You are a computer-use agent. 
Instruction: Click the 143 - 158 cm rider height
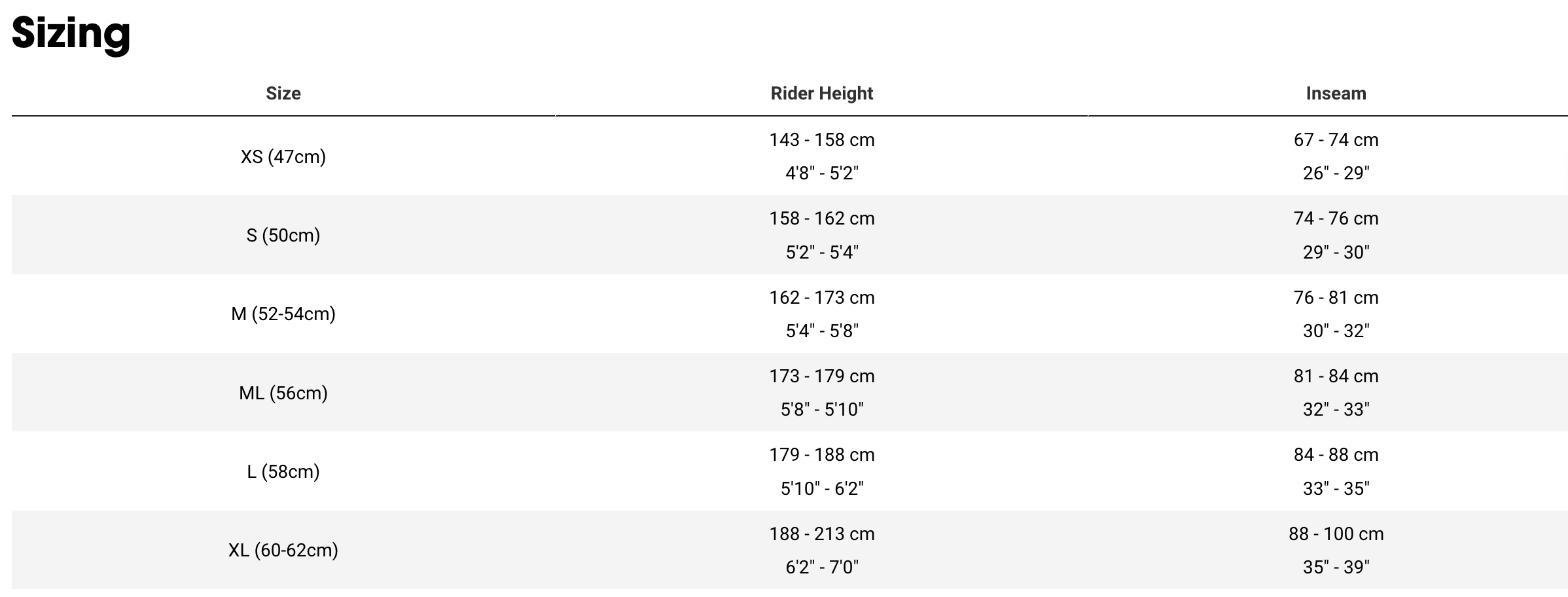pos(822,140)
